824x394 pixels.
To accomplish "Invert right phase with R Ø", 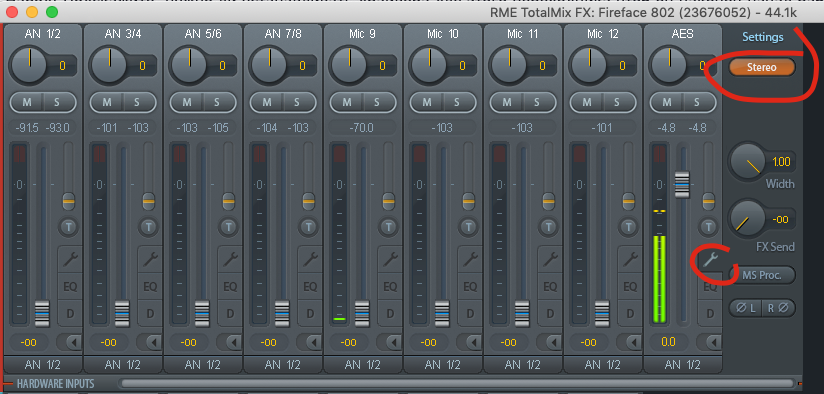I will [x=778, y=308].
